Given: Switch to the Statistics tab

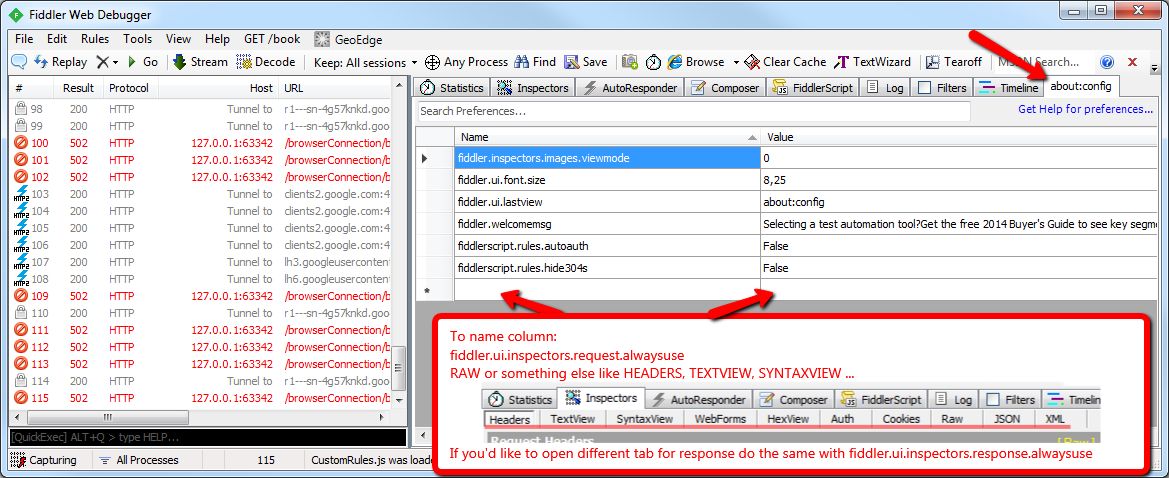Looking at the screenshot, I should click(452, 87).
